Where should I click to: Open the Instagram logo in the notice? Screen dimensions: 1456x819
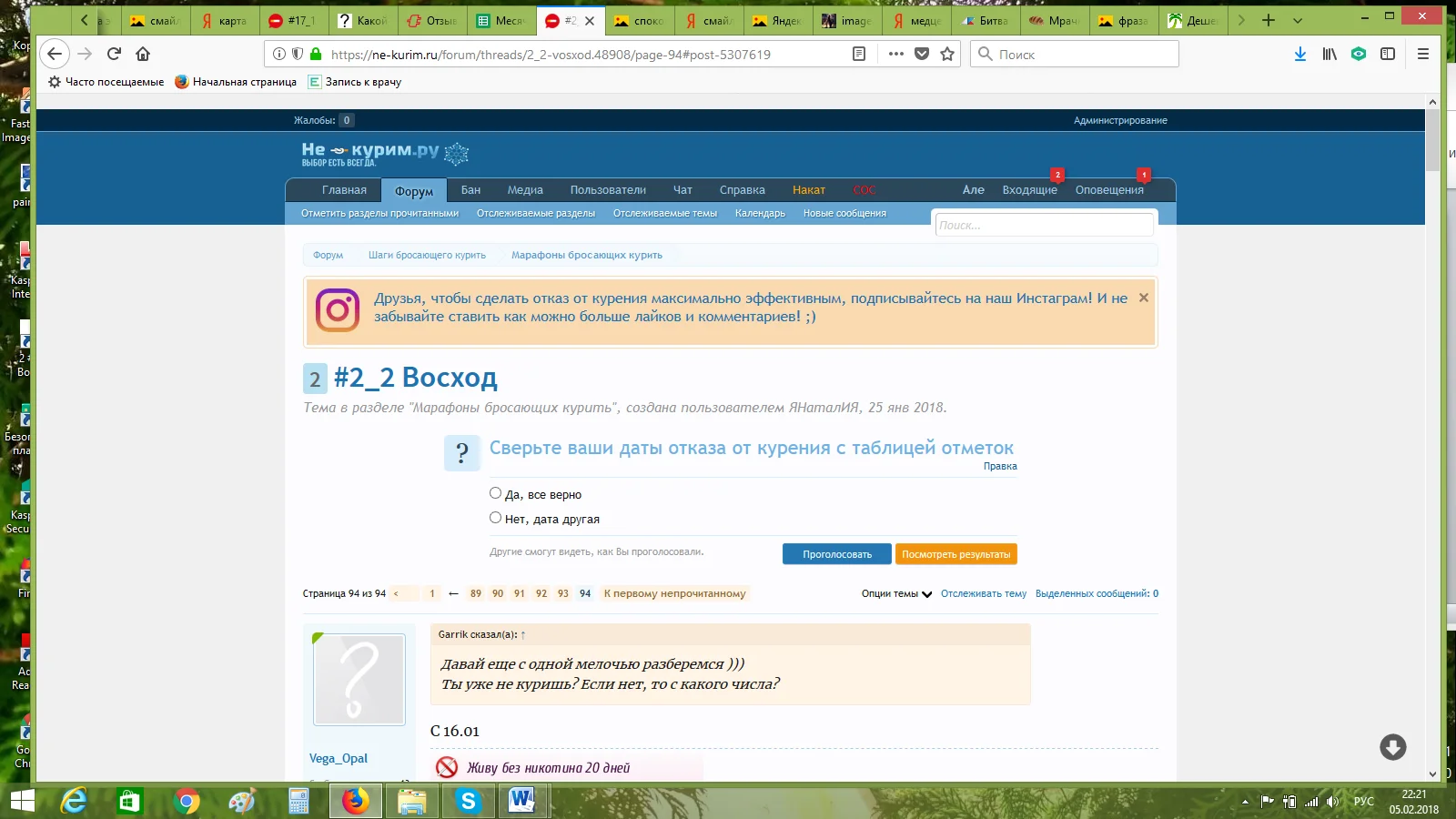tap(338, 310)
